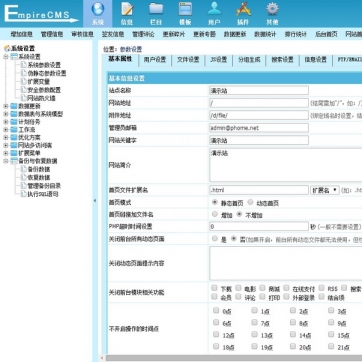Click the EmpireCMS logo
This screenshot has height=362, width=362.
(40, 14)
